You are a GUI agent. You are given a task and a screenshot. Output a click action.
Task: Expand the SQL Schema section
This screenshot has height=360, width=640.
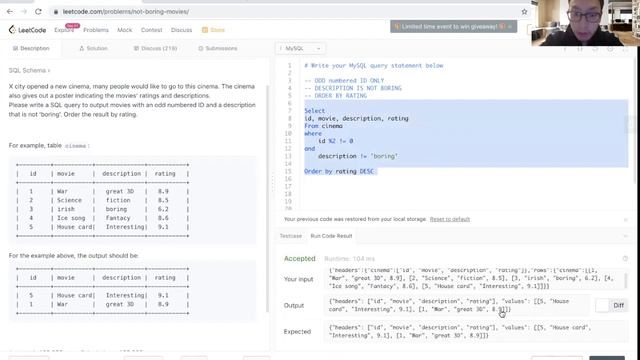tap(29, 70)
